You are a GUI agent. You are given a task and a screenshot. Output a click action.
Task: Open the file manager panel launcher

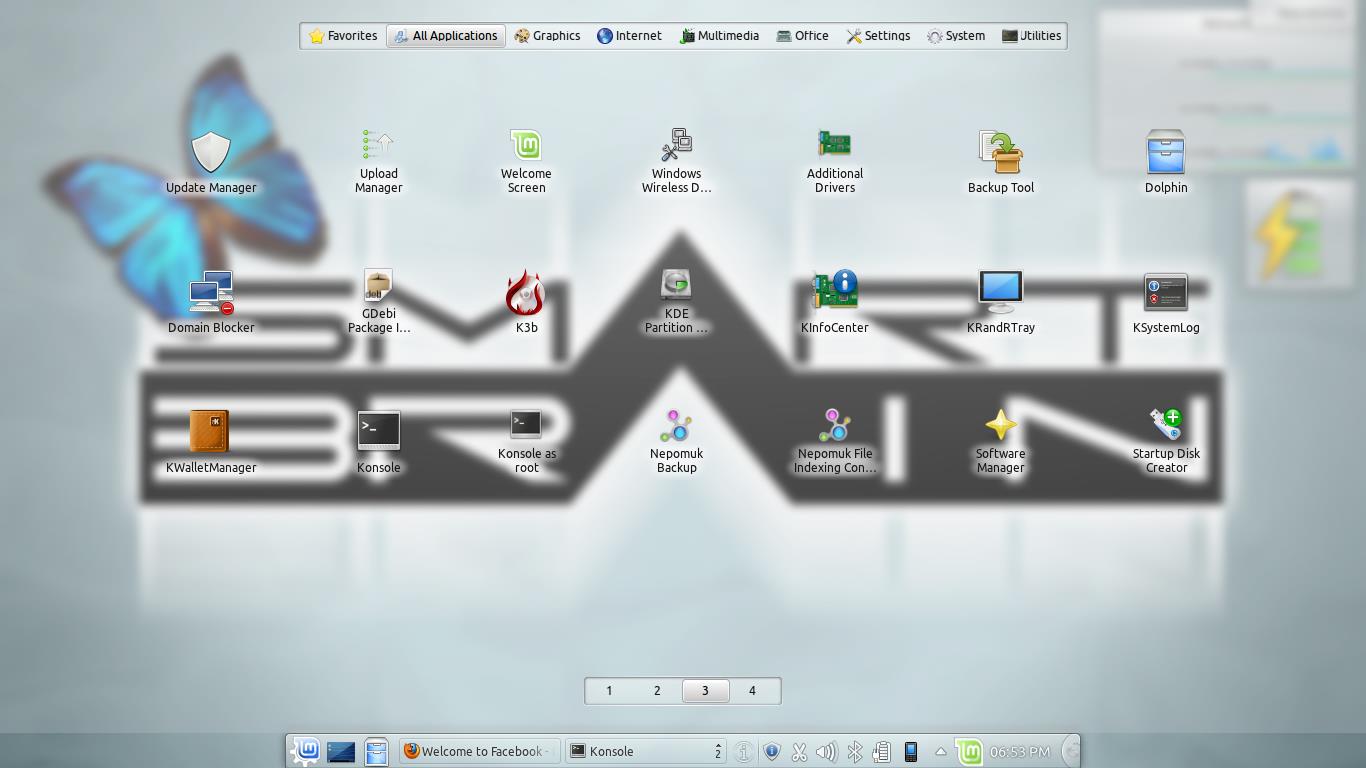coord(376,751)
